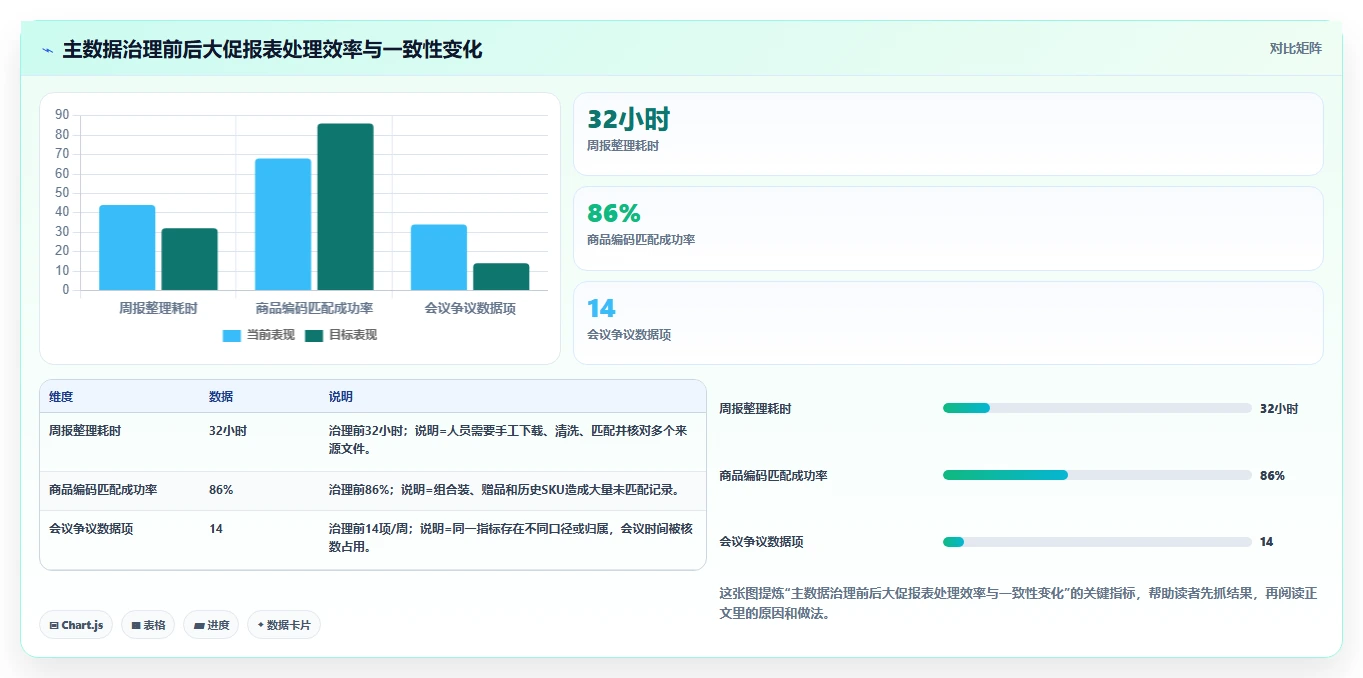The width and height of the screenshot is (1363, 678).
Task: Click the 对比矩阵 label at top right
Action: pyautogui.click(x=1295, y=48)
